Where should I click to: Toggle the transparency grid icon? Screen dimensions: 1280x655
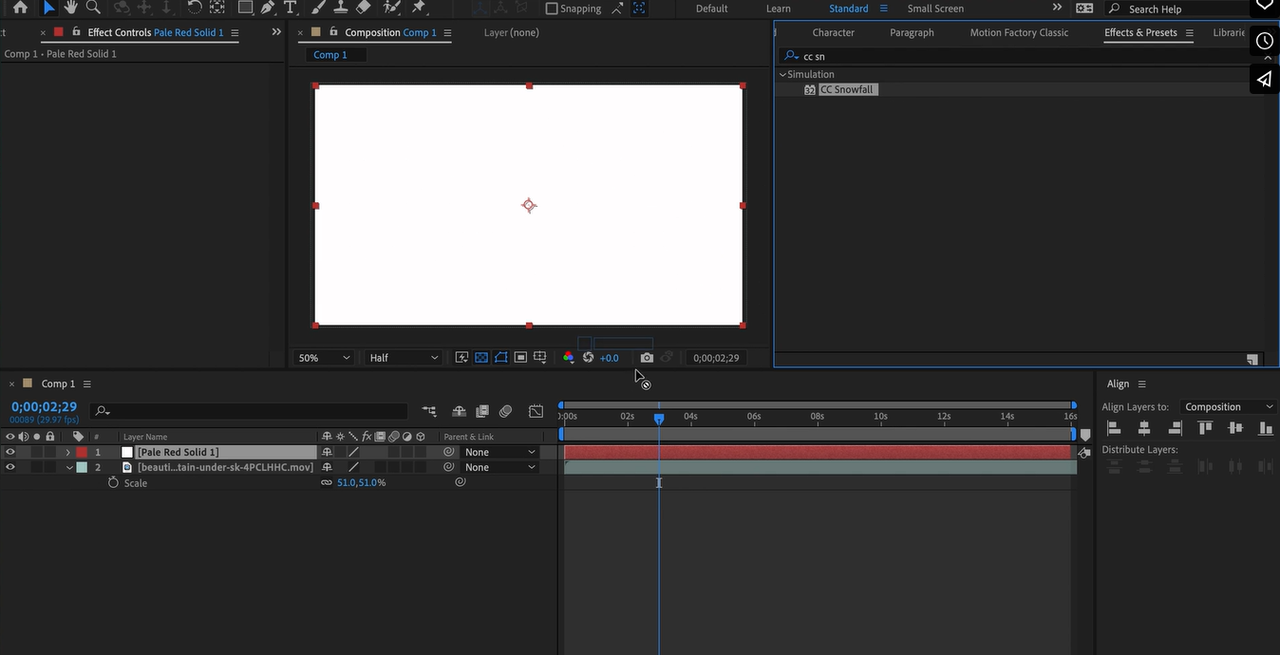481,357
